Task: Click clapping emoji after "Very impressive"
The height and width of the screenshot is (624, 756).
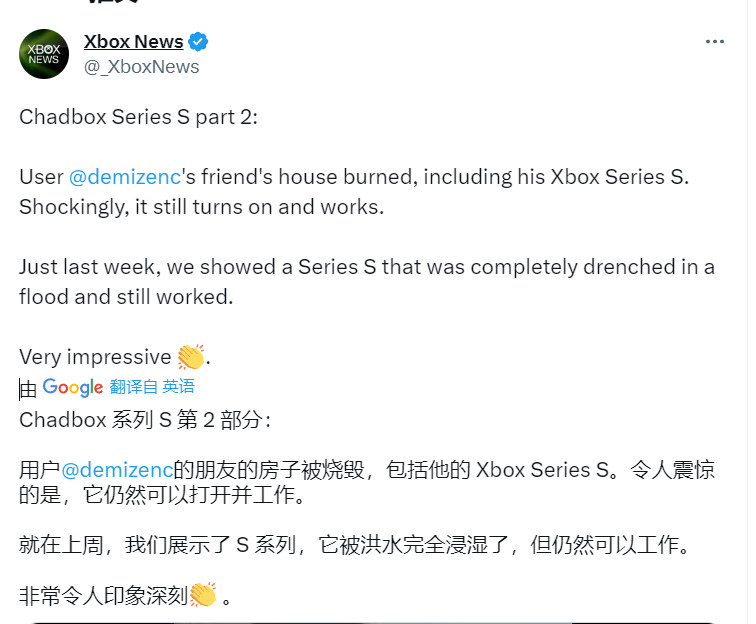Action: click(190, 357)
